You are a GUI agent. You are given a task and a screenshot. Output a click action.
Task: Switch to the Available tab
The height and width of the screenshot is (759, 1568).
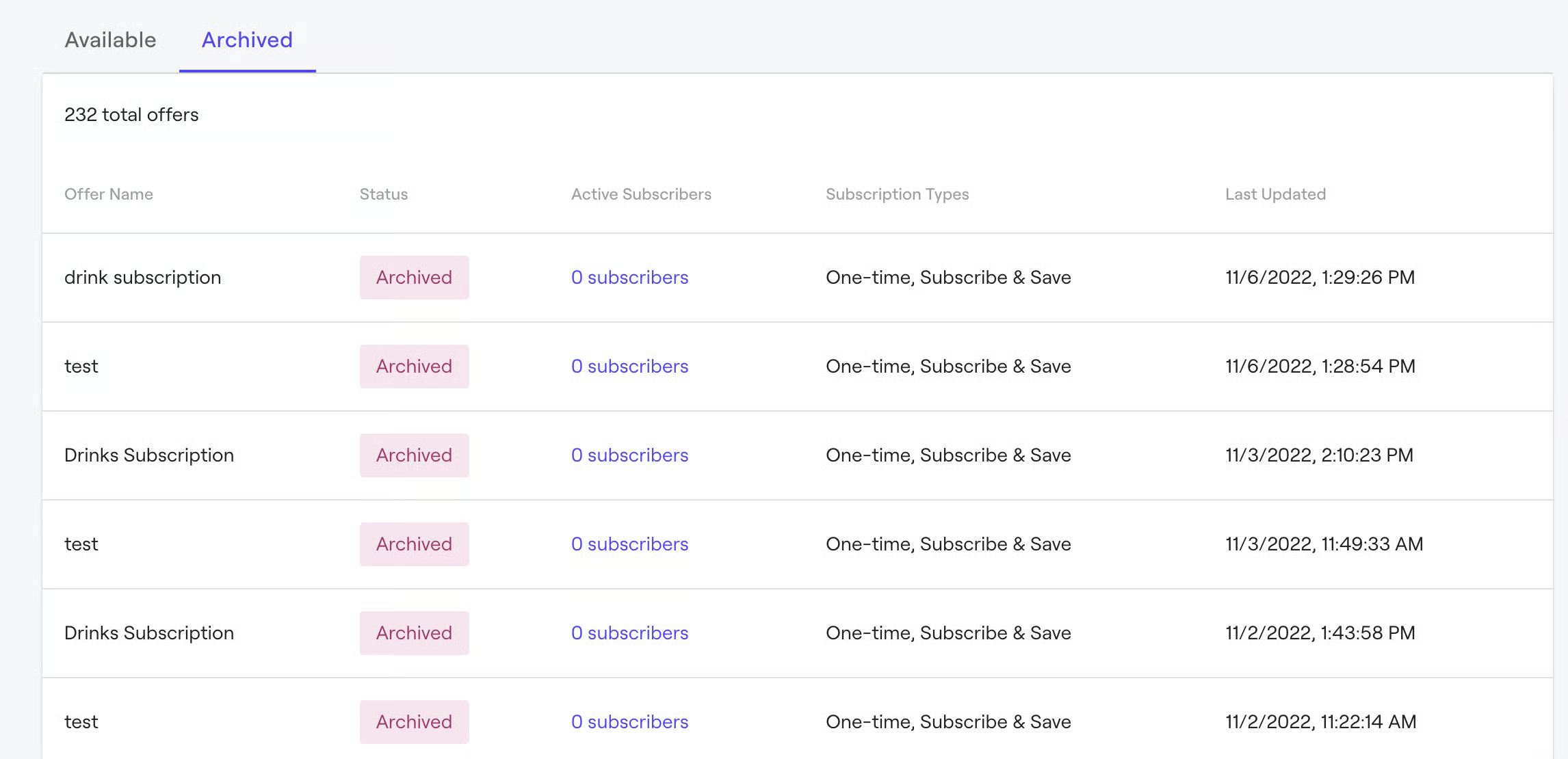tap(110, 40)
